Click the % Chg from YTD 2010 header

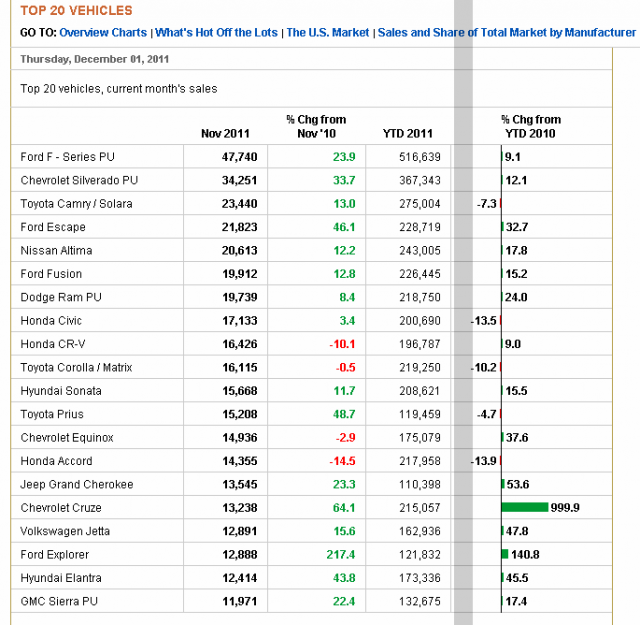(x=531, y=127)
